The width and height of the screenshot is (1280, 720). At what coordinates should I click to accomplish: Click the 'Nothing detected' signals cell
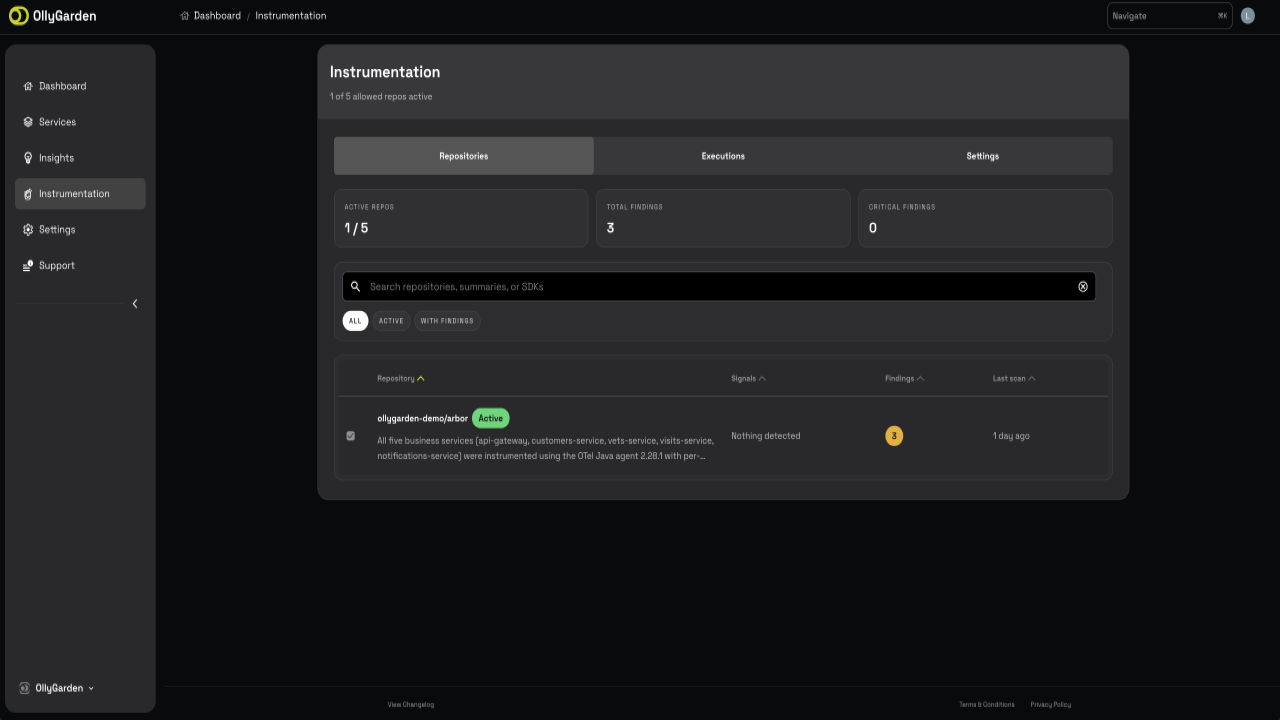(x=765, y=436)
